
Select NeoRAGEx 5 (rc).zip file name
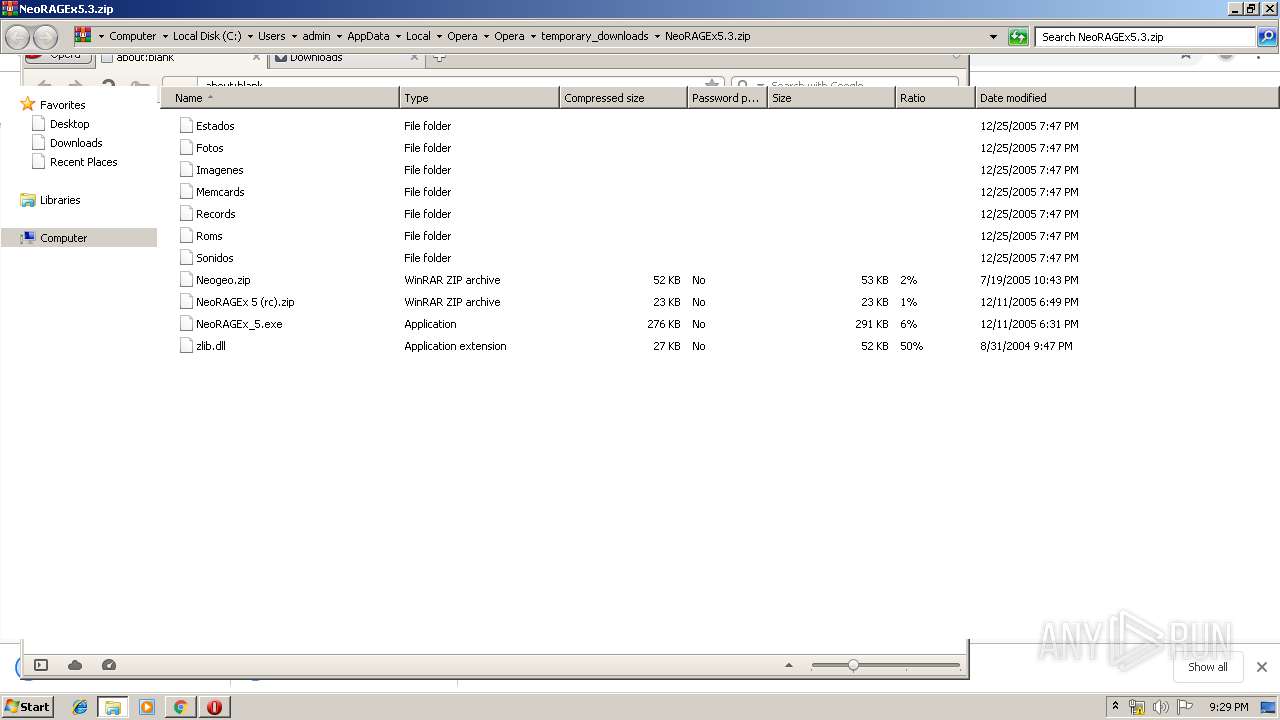245,302
